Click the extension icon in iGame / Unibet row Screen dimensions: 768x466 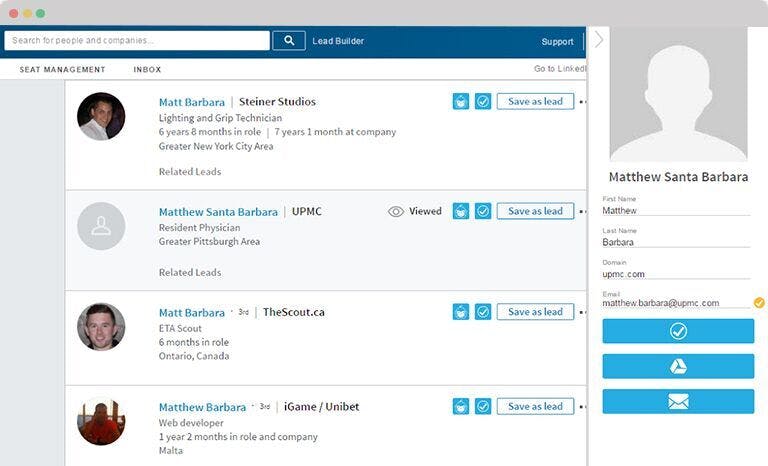tap(461, 406)
